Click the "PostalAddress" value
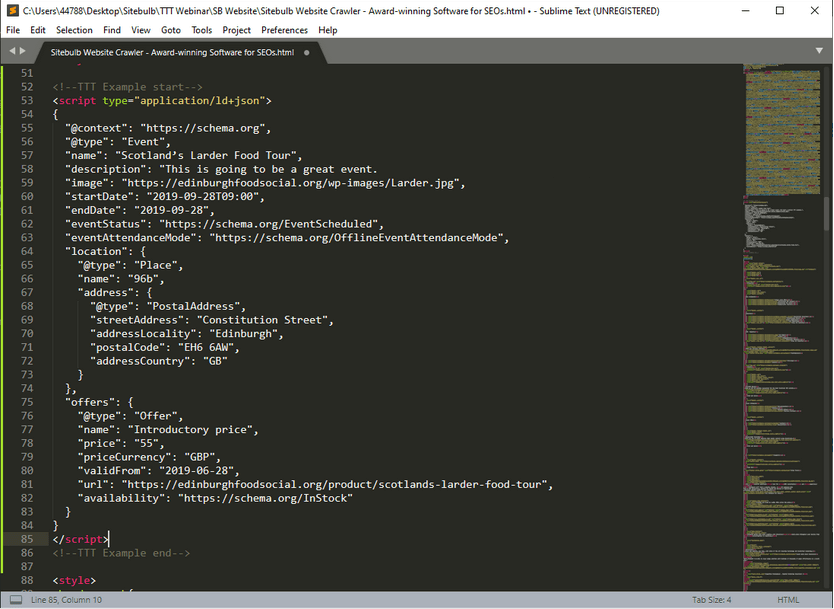The image size is (834, 609). click(x=193, y=306)
